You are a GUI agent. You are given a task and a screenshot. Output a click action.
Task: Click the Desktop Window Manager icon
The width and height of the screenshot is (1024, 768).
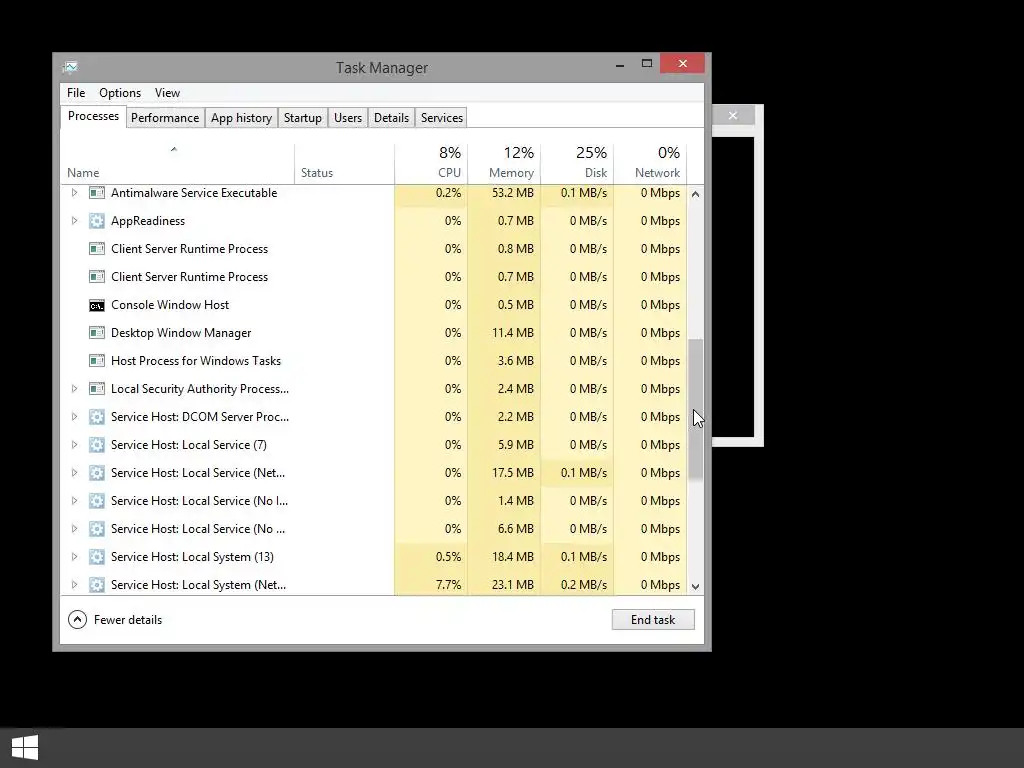coord(97,333)
